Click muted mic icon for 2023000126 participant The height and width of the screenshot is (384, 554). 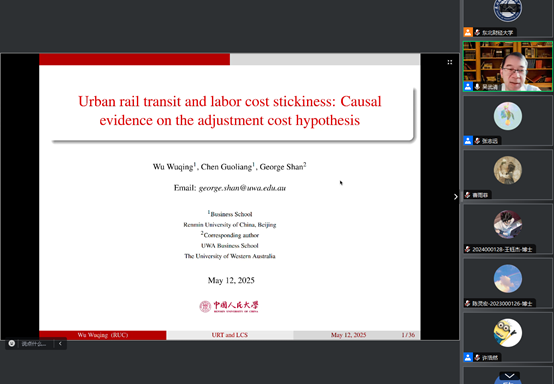[468, 303]
